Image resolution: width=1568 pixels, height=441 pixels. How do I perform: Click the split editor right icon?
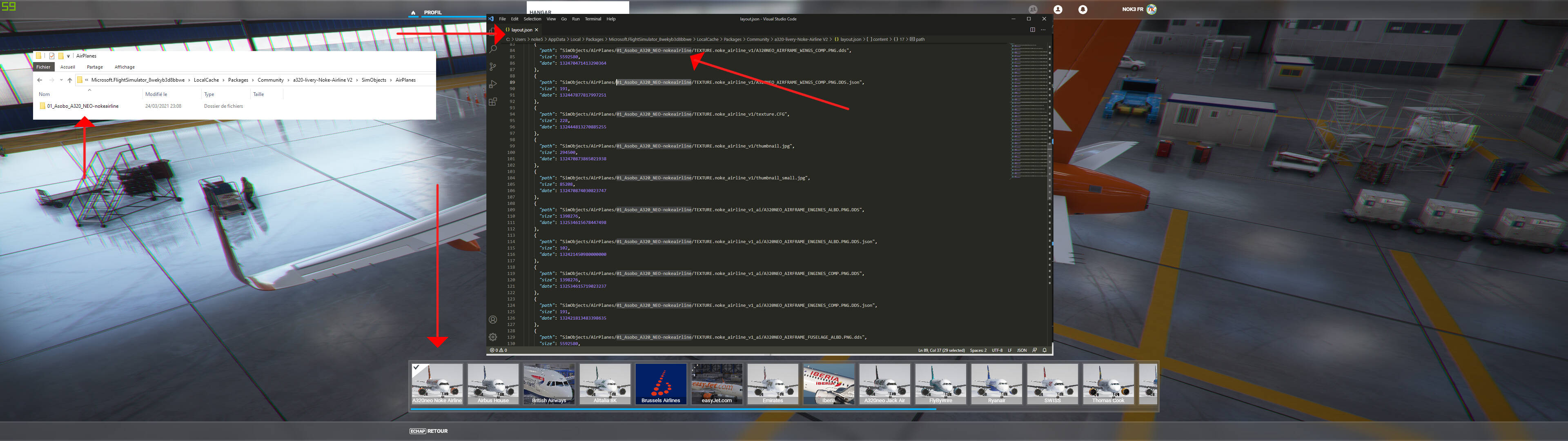[1032, 29]
